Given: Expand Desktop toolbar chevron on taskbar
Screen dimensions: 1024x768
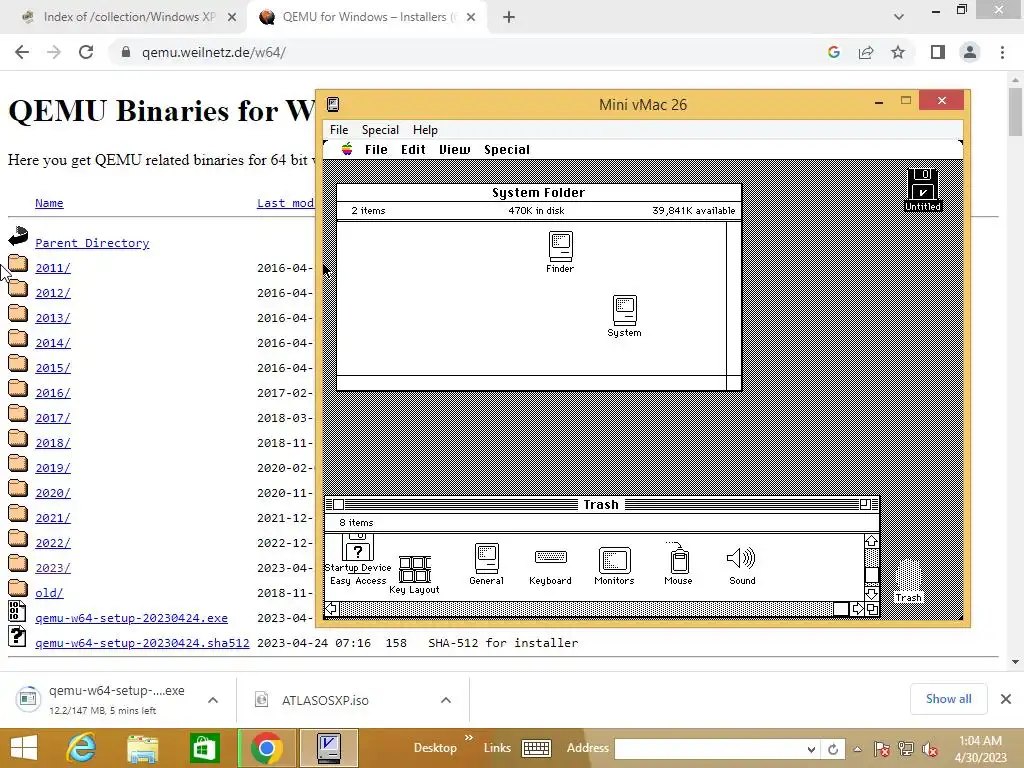Looking at the screenshot, I should pos(468,738).
